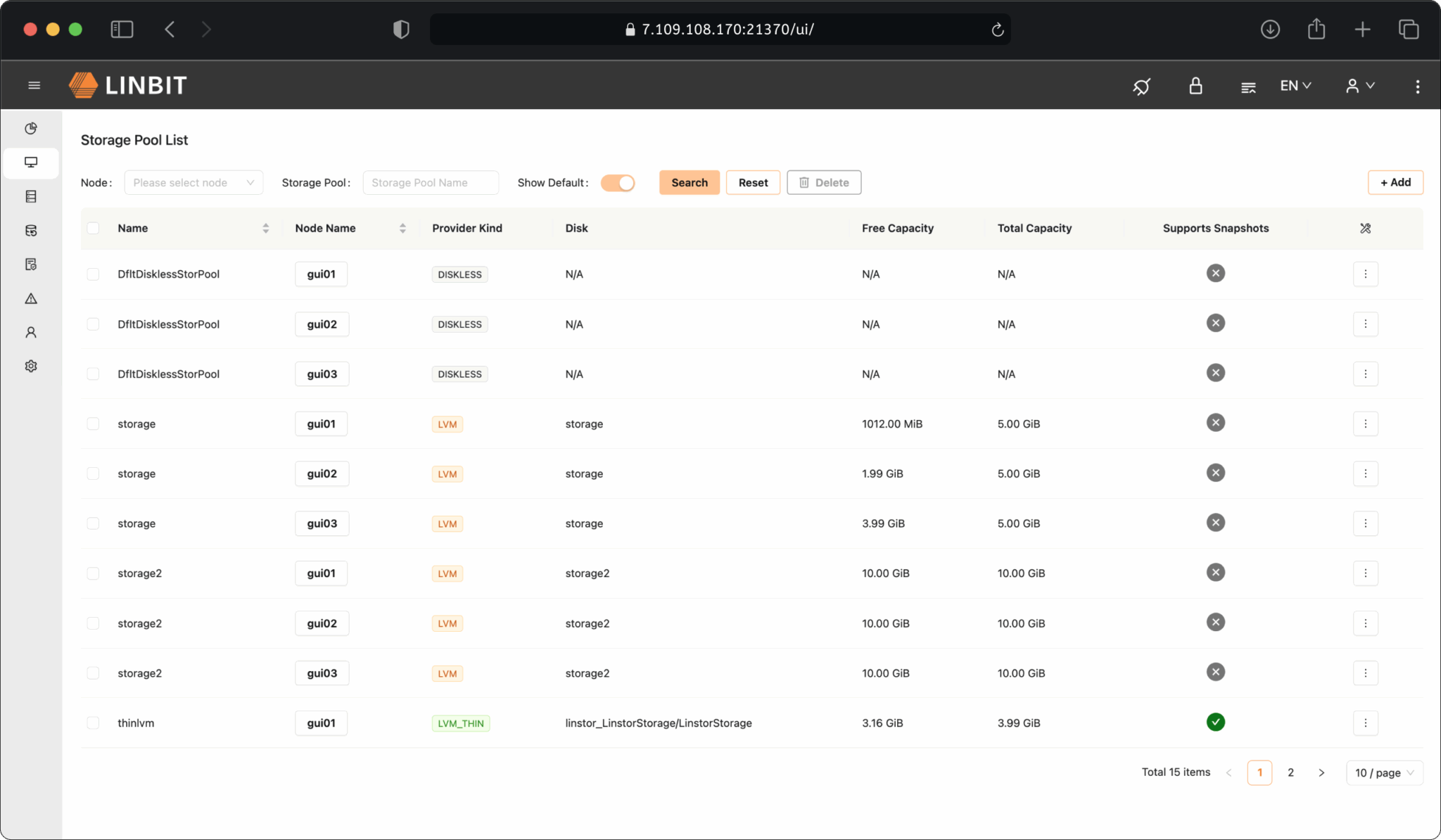
Task: Open the logs icon next to the language selector
Action: (x=1248, y=85)
